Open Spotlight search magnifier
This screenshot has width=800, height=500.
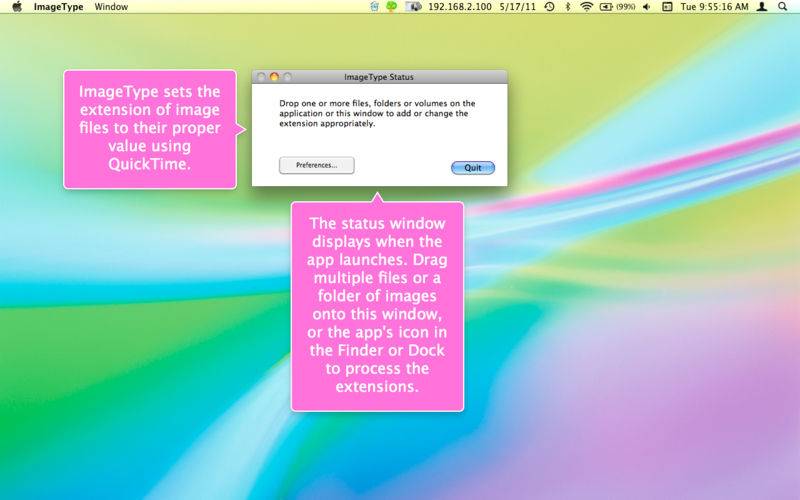783,7
